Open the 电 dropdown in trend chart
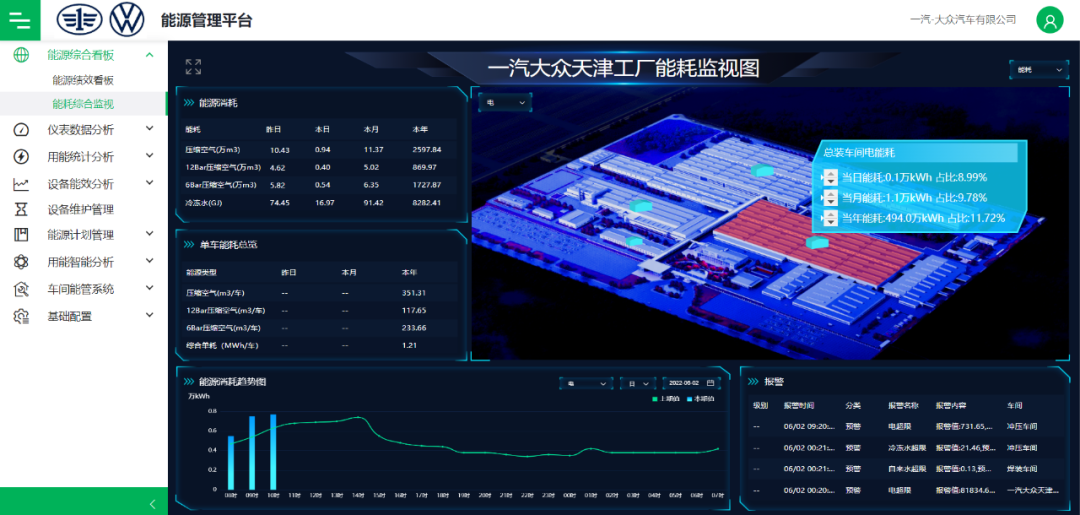This screenshot has height=515, width=1080. [x=586, y=383]
